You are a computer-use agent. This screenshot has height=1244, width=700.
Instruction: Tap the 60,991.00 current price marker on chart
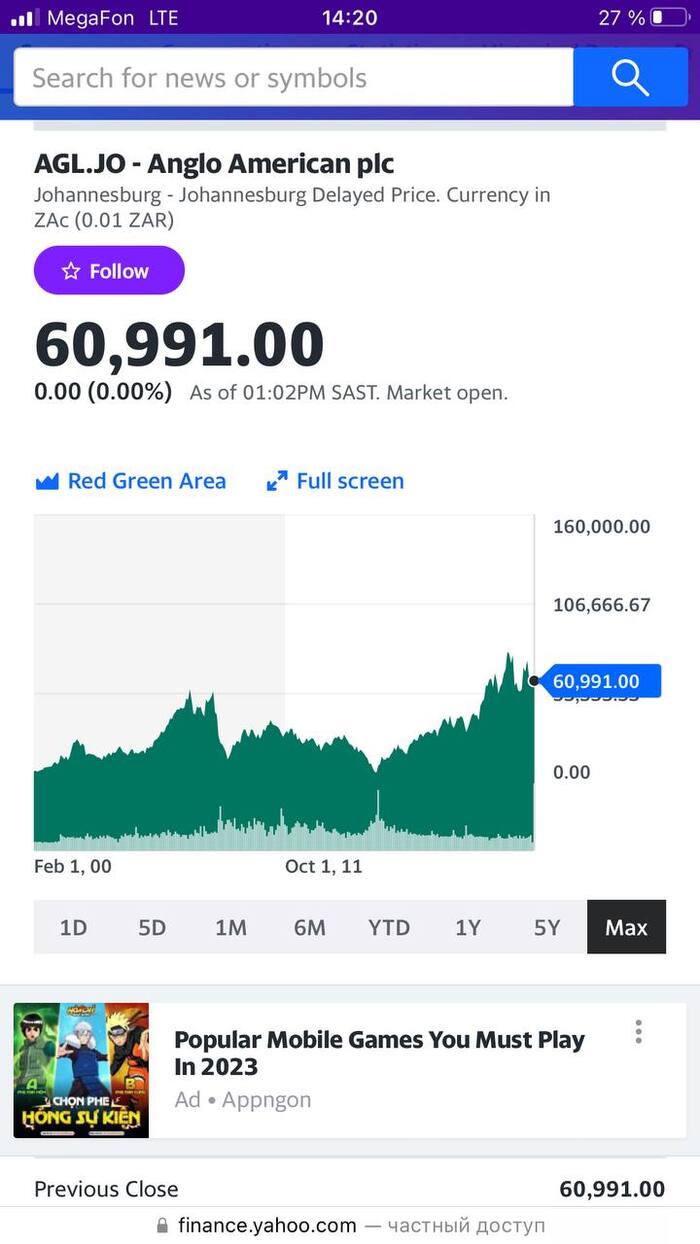594,682
